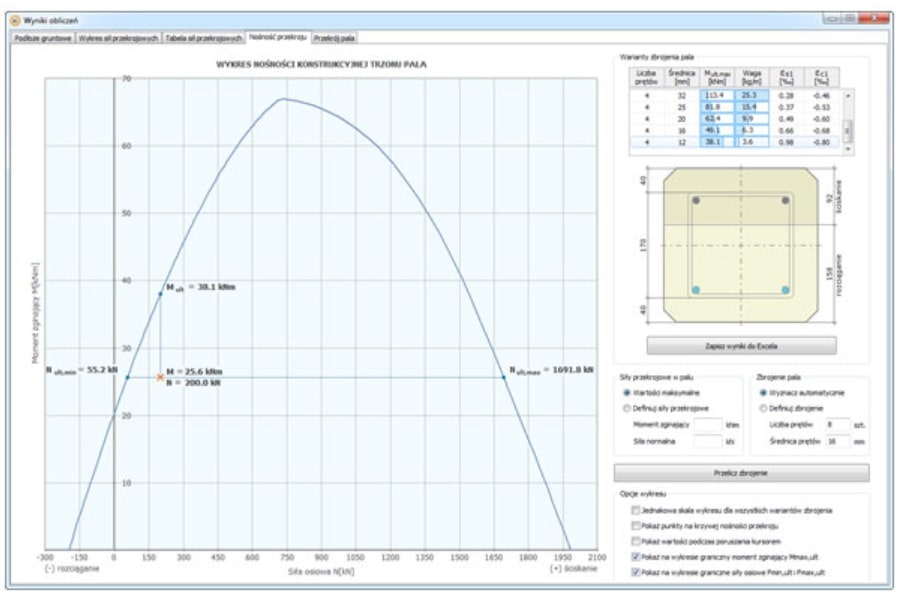Screen dimensions: 904x595
Task: Click the Liczba prętów input field
Action: [838, 424]
